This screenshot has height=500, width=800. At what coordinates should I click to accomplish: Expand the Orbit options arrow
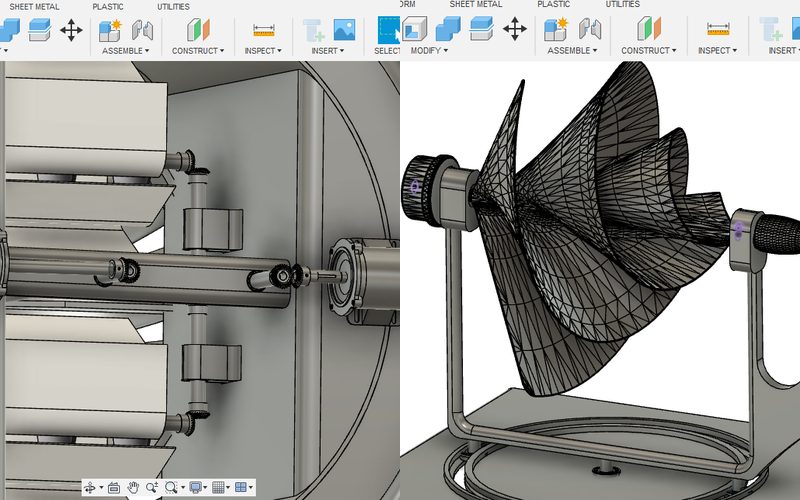click(101, 488)
